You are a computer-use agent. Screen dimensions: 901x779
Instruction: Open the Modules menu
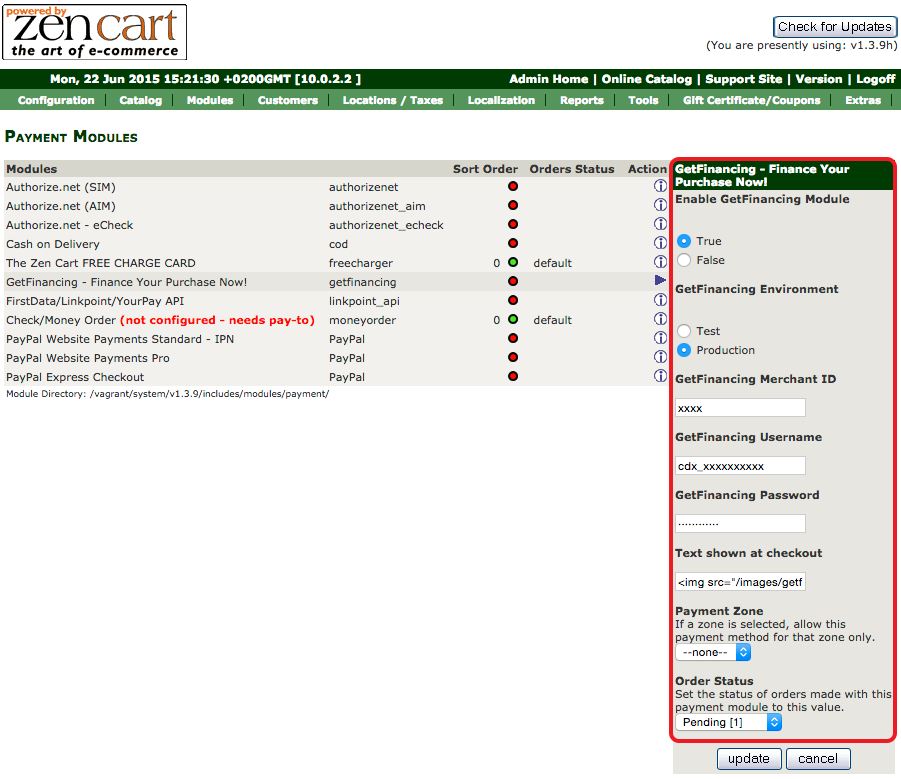[210, 100]
